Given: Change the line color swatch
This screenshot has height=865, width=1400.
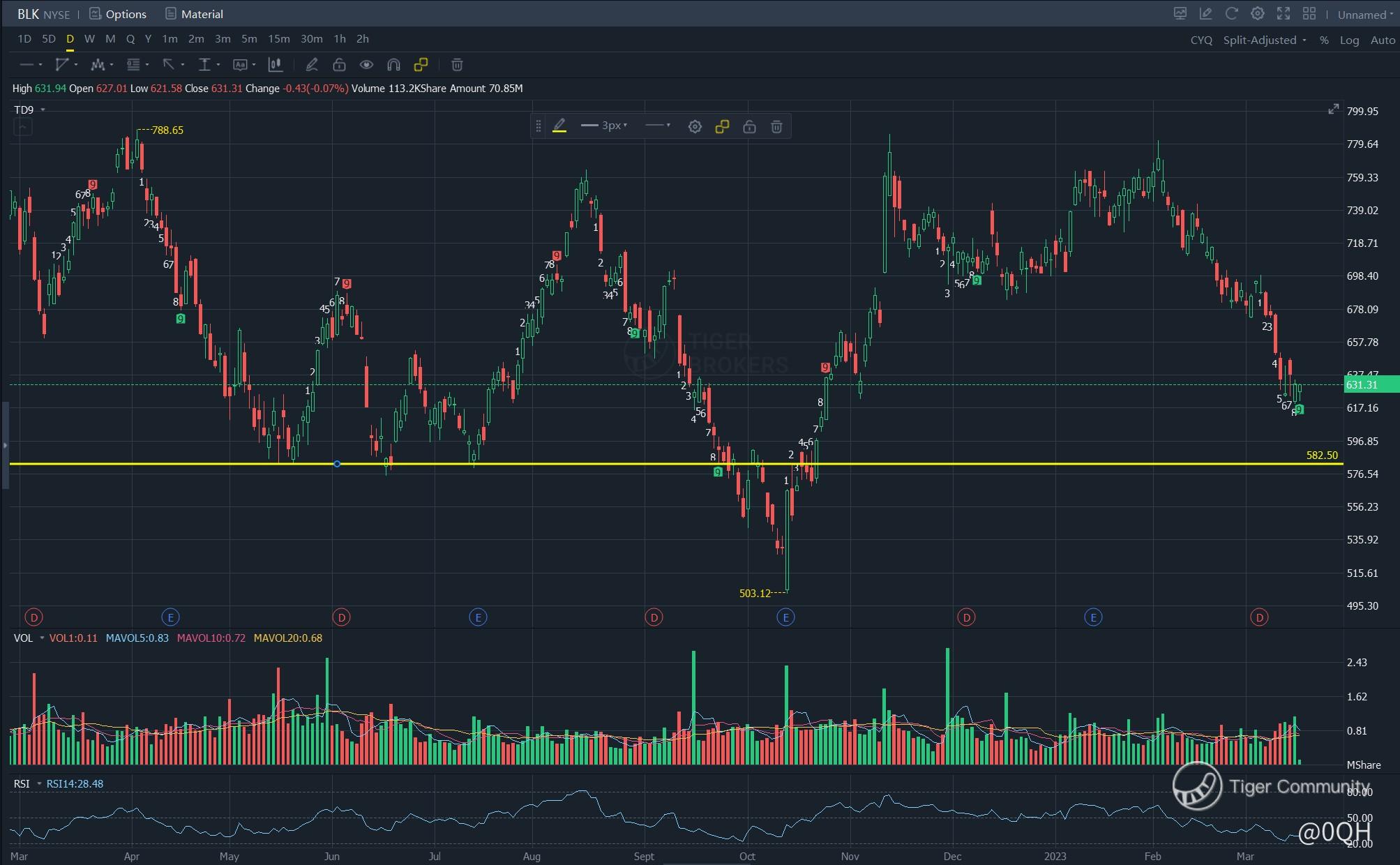Looking at the screenshot, I should point(559,126).
